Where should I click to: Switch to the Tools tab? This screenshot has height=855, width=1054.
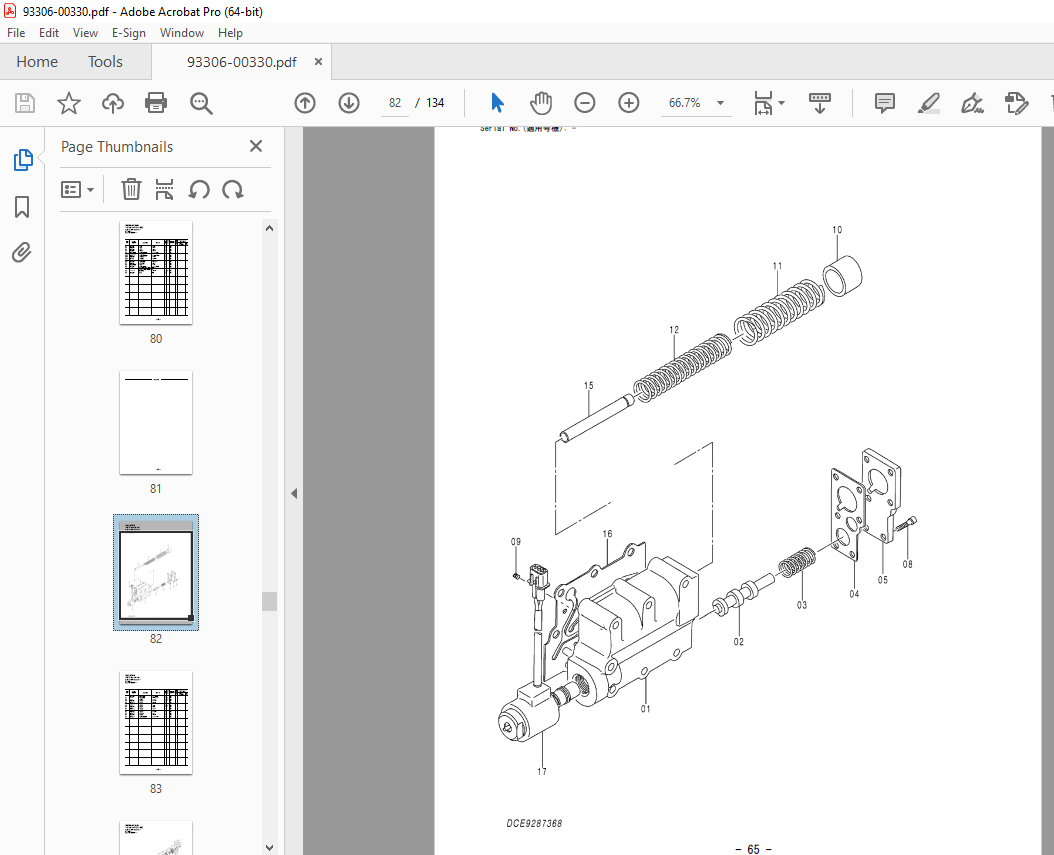(x=106, y=62)
